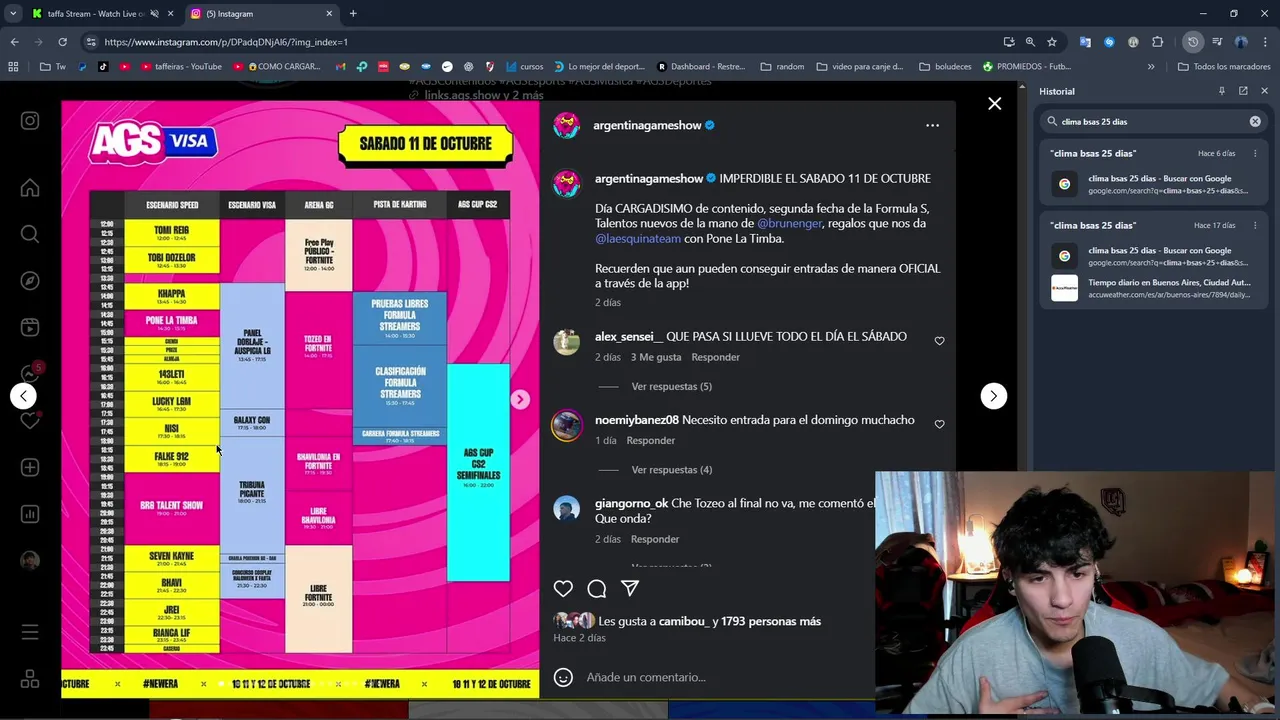Open the @laesquinateam mention link

pos(638,238)
